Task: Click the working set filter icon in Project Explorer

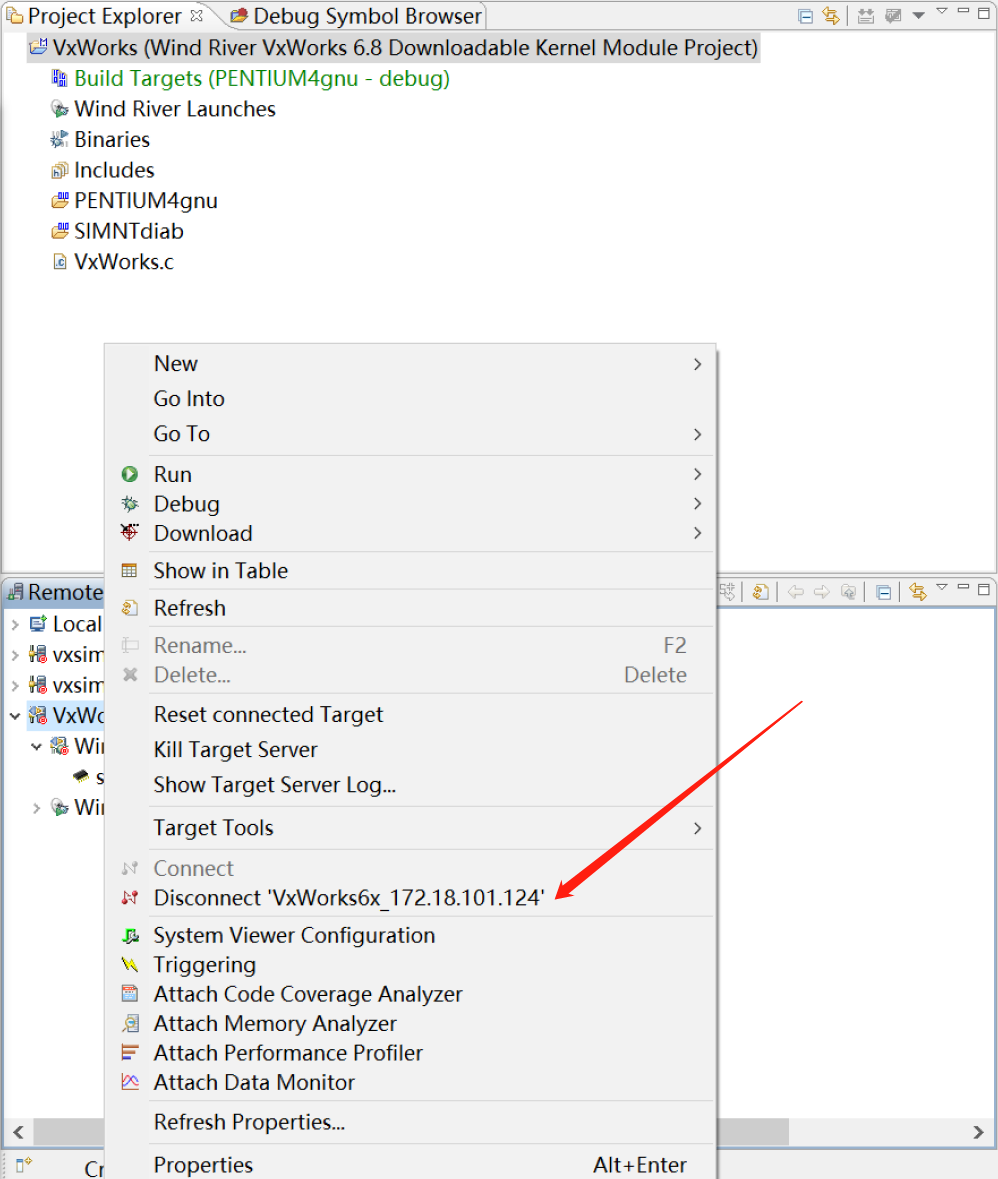Action: (893, 15)
